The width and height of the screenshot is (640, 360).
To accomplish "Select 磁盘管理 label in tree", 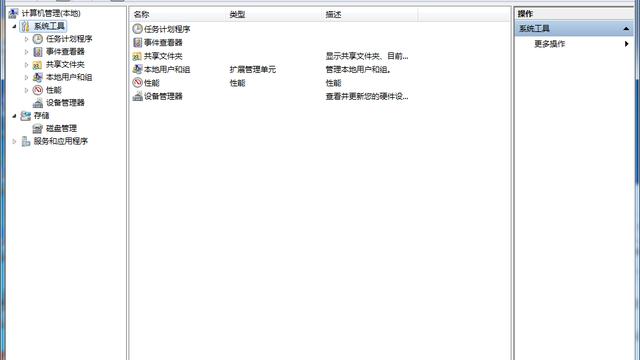I will coord(61,128).
